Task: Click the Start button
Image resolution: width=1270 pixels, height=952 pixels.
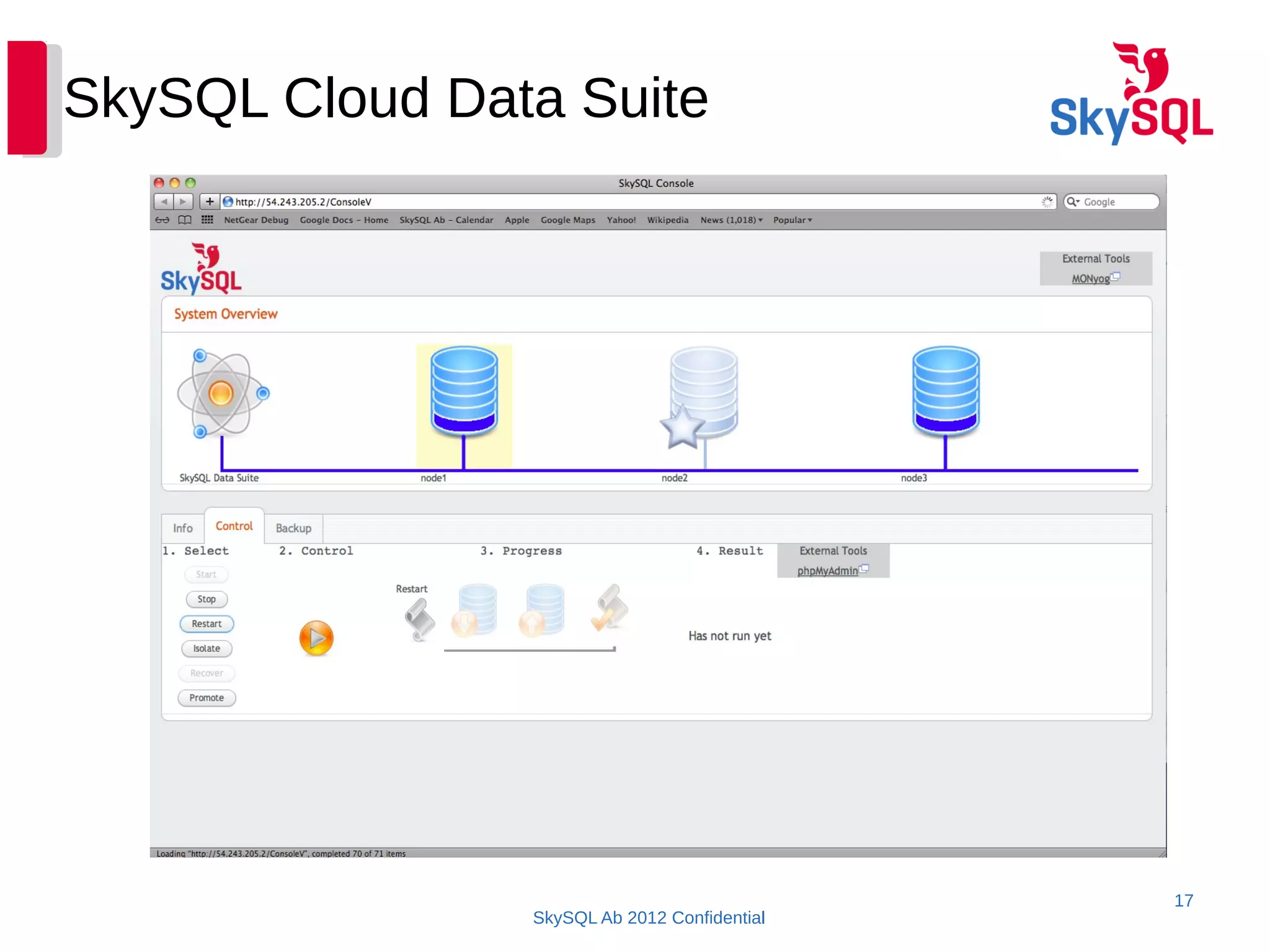Action: pyautogui.click(x=206, y=575)
